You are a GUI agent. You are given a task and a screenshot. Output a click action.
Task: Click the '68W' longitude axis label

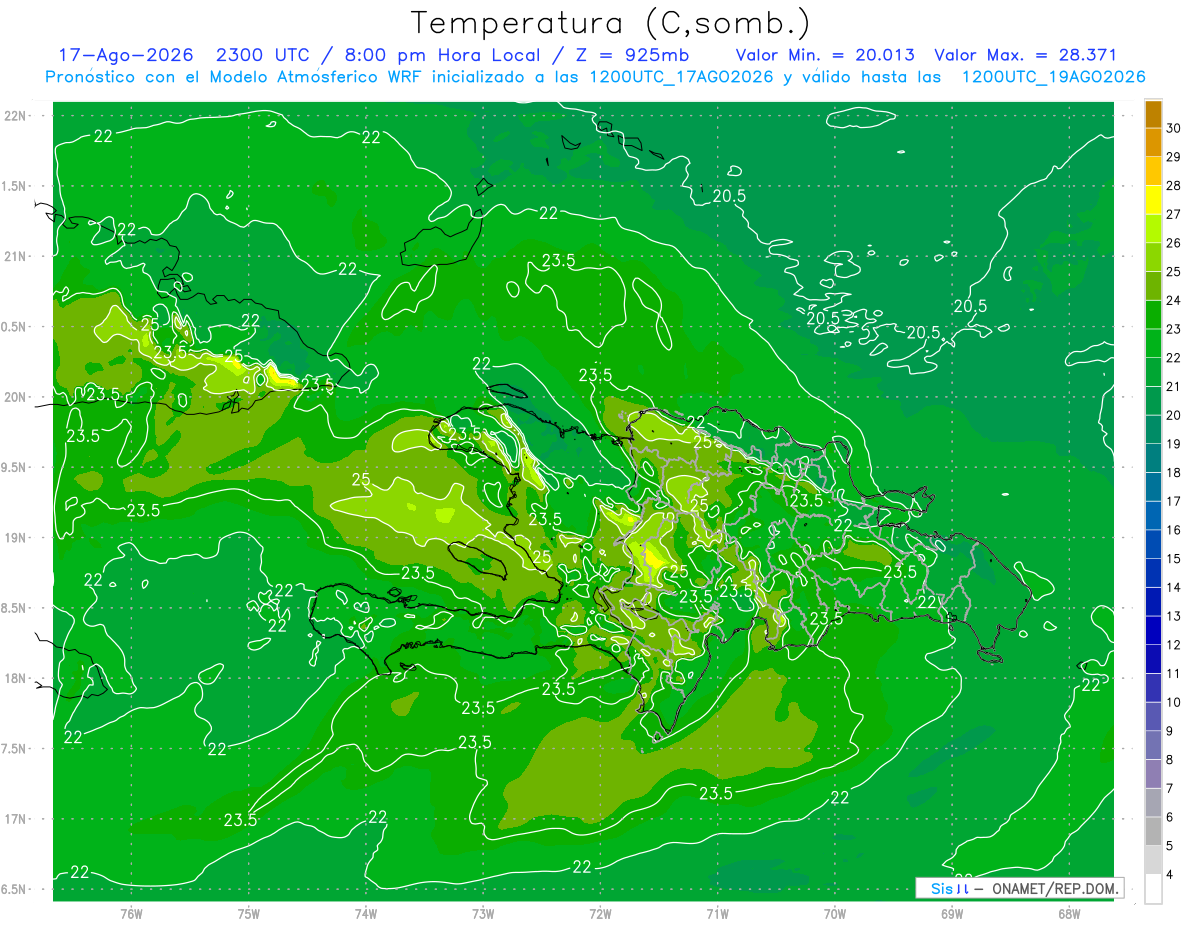click(x=1069, y=914)
